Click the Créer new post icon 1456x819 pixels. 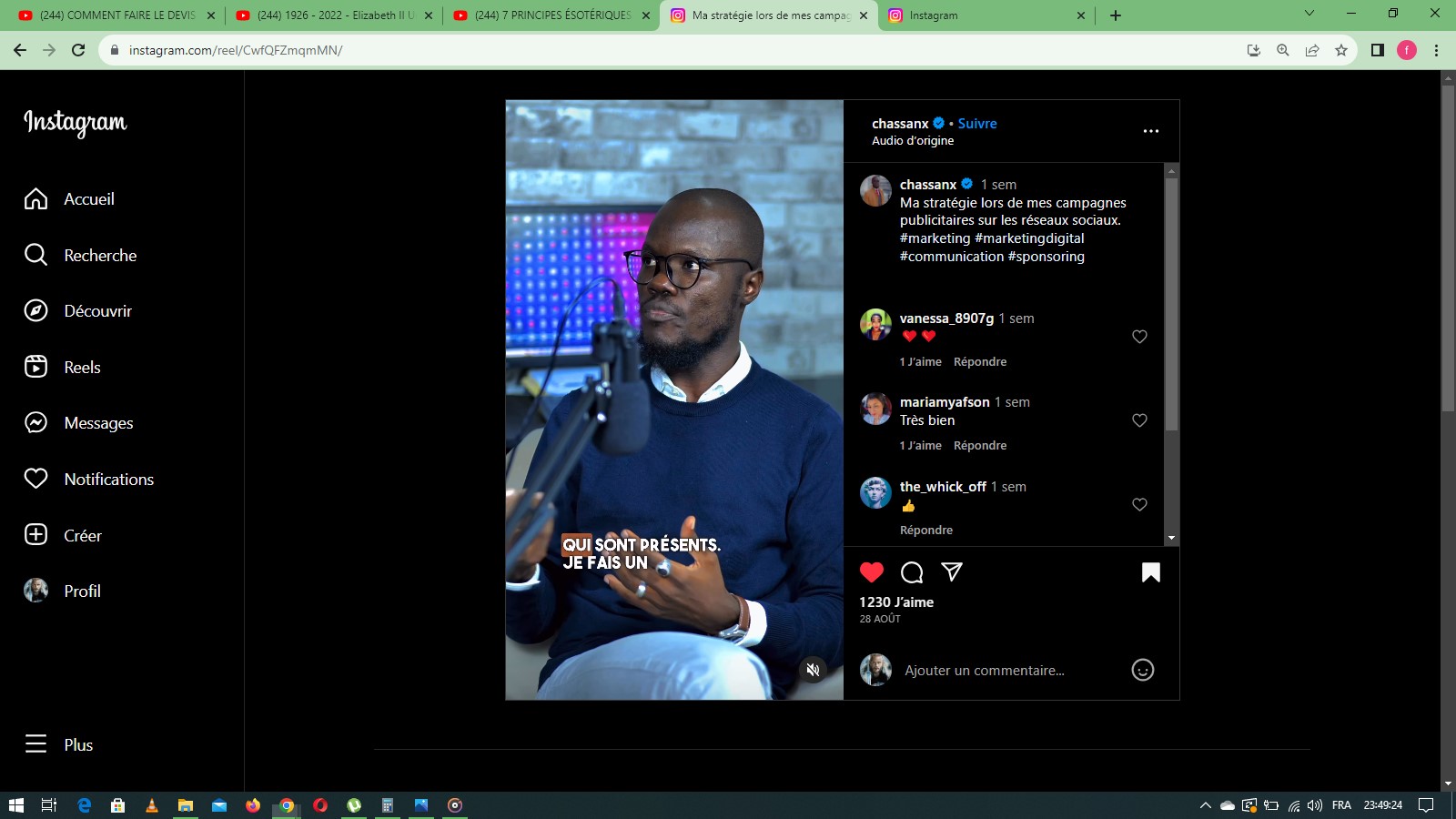(35, 535)
